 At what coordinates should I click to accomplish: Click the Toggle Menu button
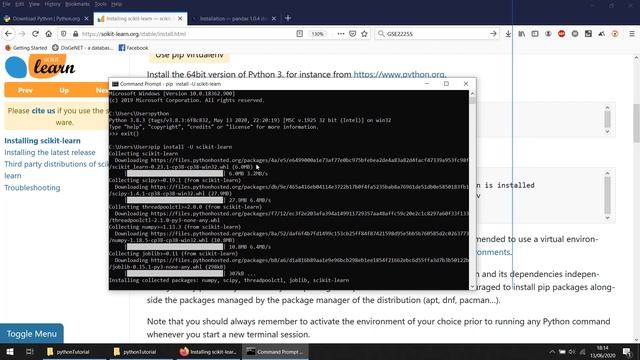click(x=31, y=333)
